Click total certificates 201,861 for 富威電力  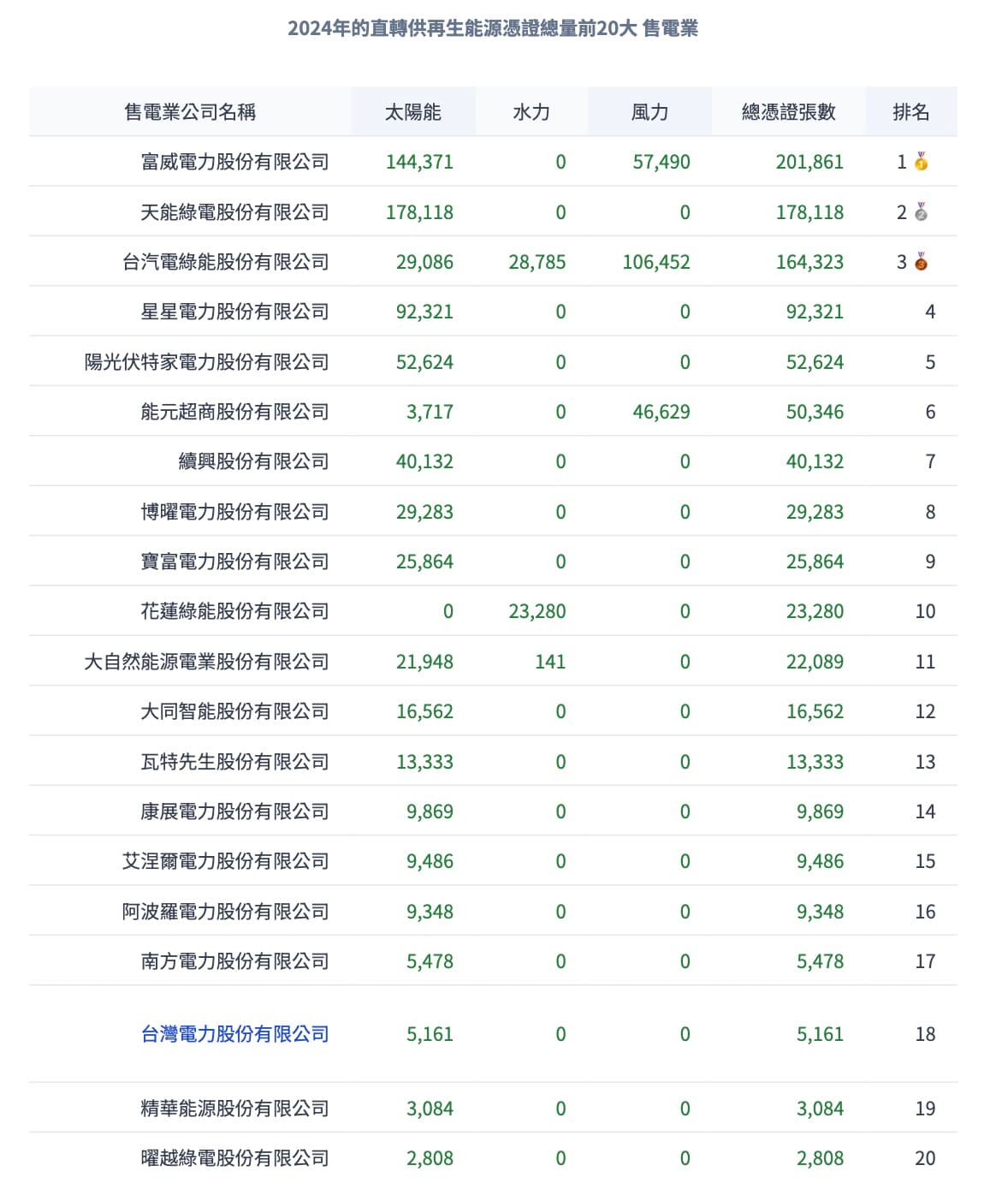click(809, 162)
